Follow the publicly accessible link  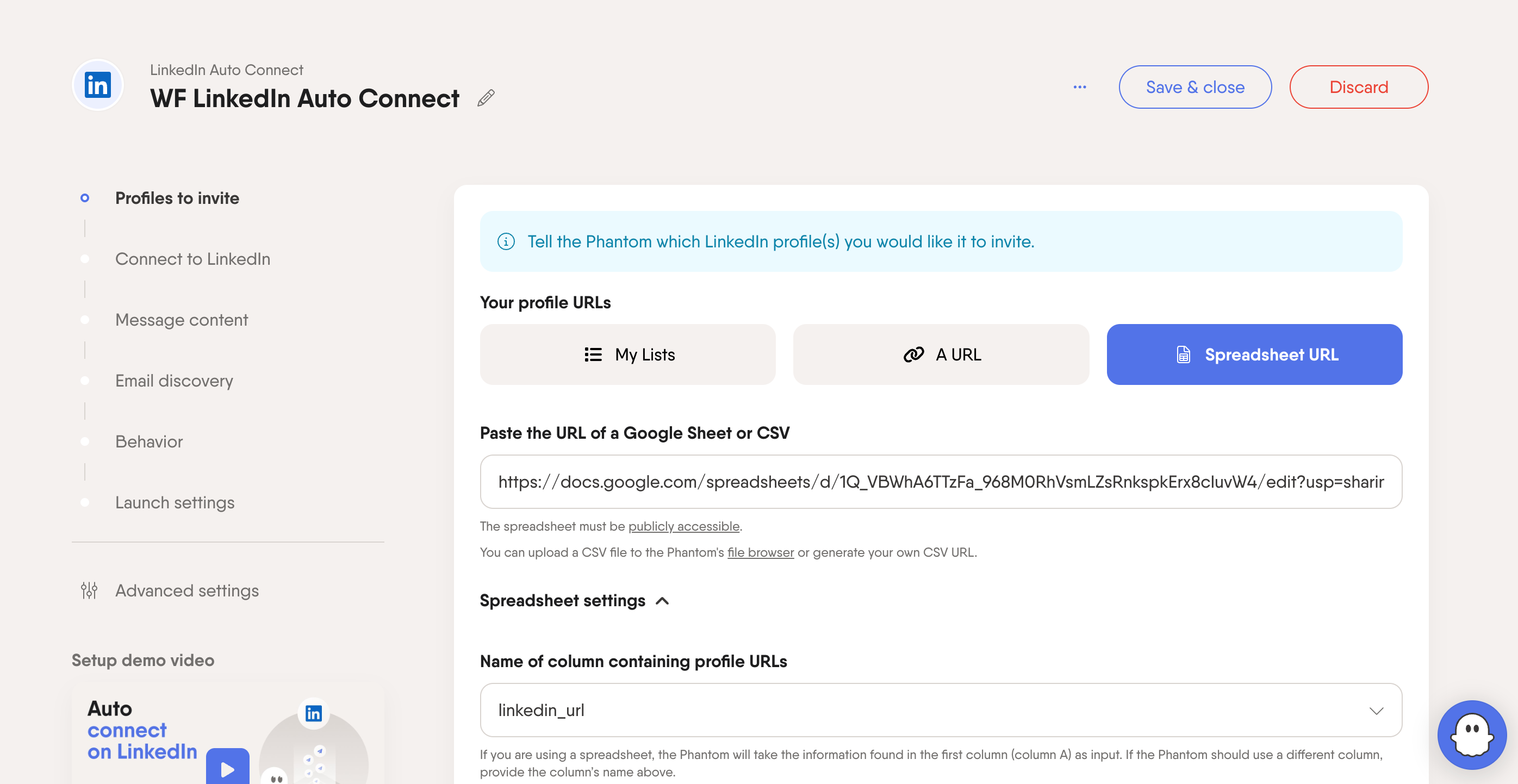(x=683, y=526)
